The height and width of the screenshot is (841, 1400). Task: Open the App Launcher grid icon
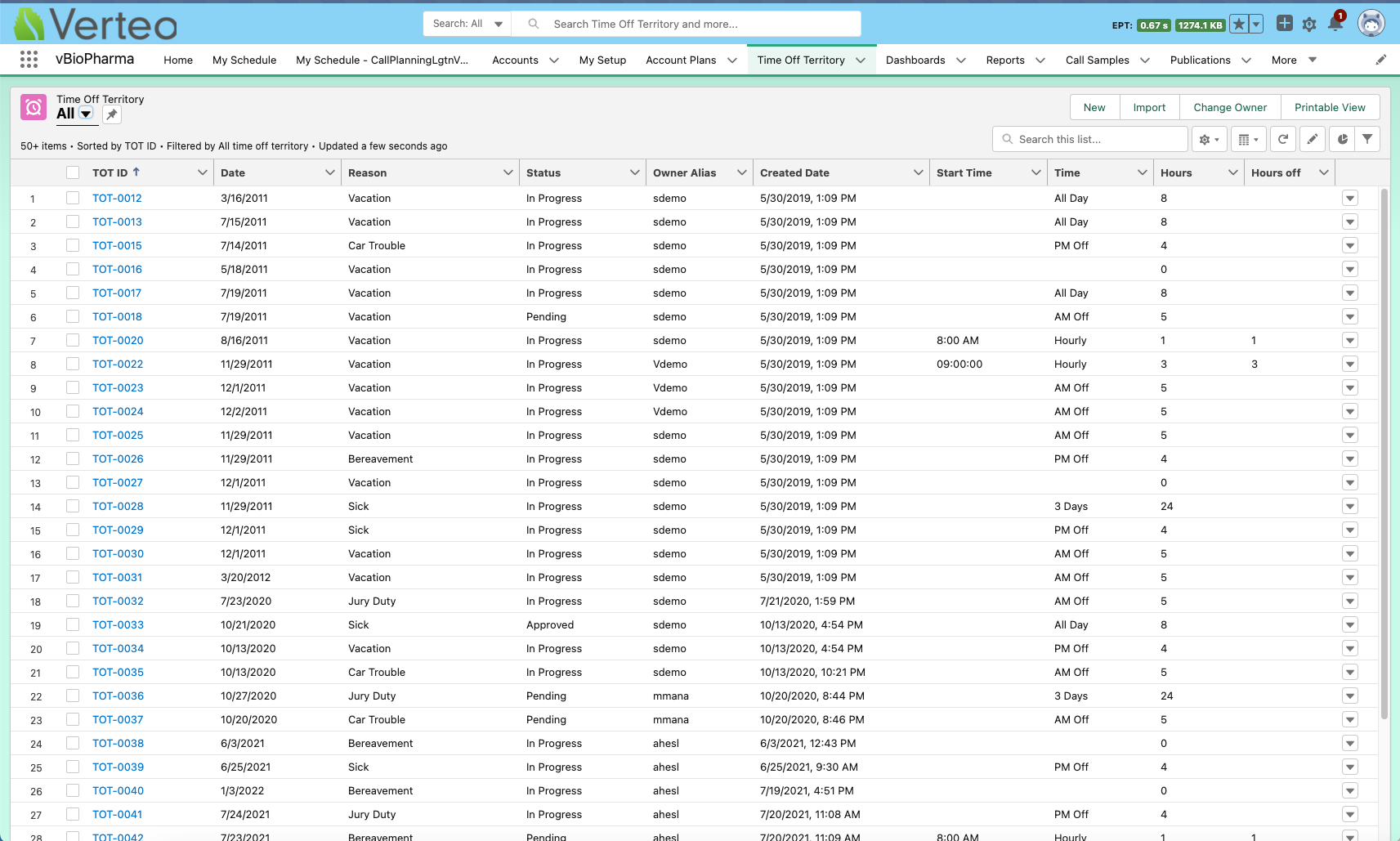[29, 60]
